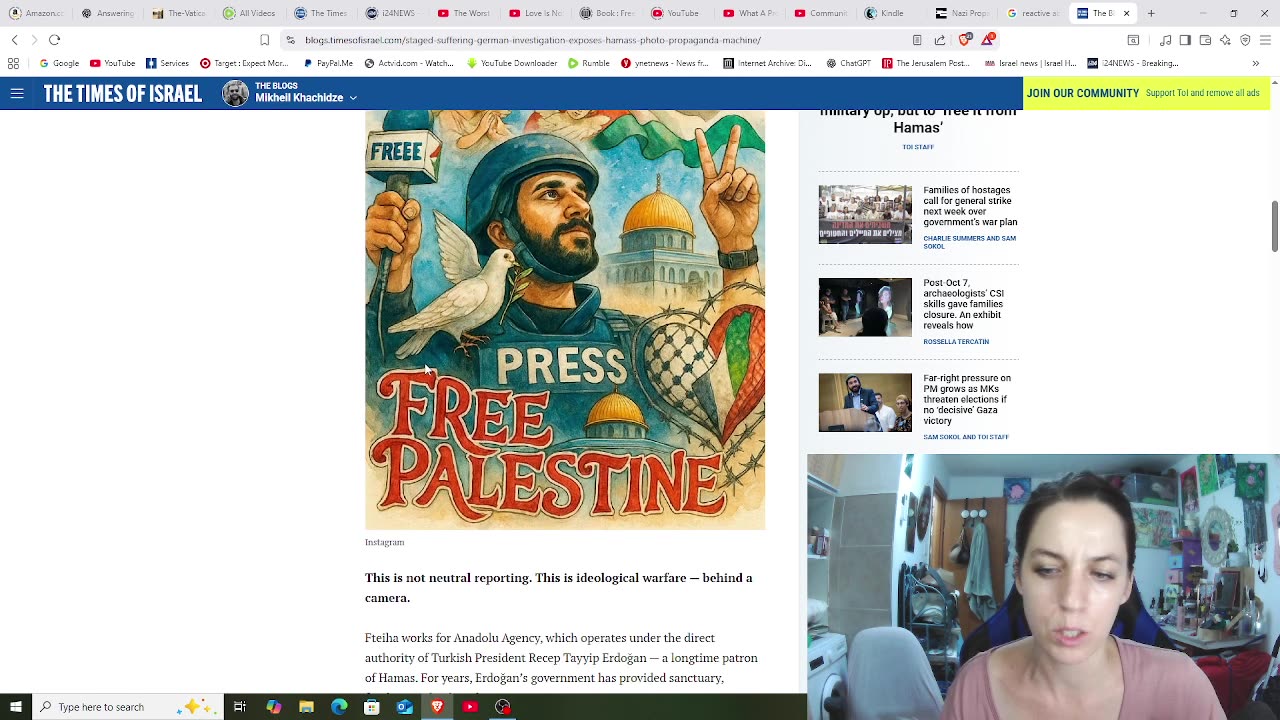Click the share page icon
Image resolution: width=1280 pixels, height=720 pixels.
(940, 40)
